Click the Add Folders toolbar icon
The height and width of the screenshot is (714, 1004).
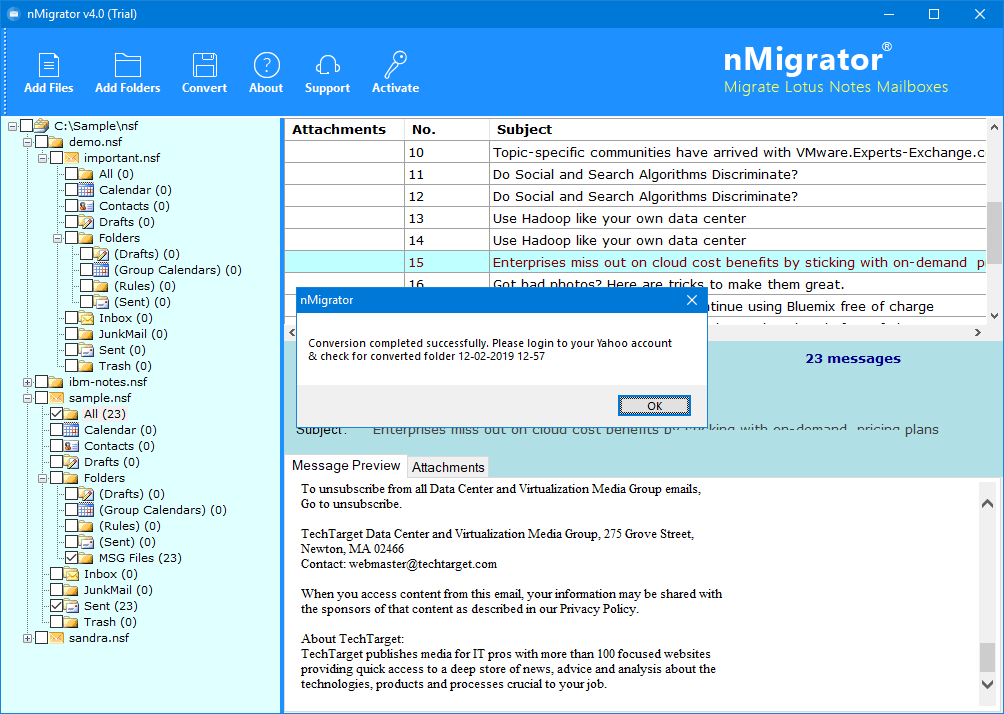click(127, 65)
